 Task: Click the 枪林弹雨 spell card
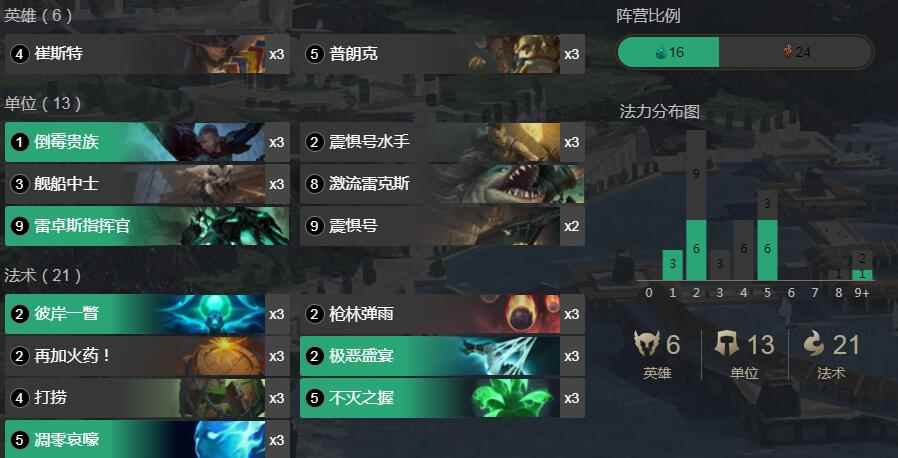point(442,314)
